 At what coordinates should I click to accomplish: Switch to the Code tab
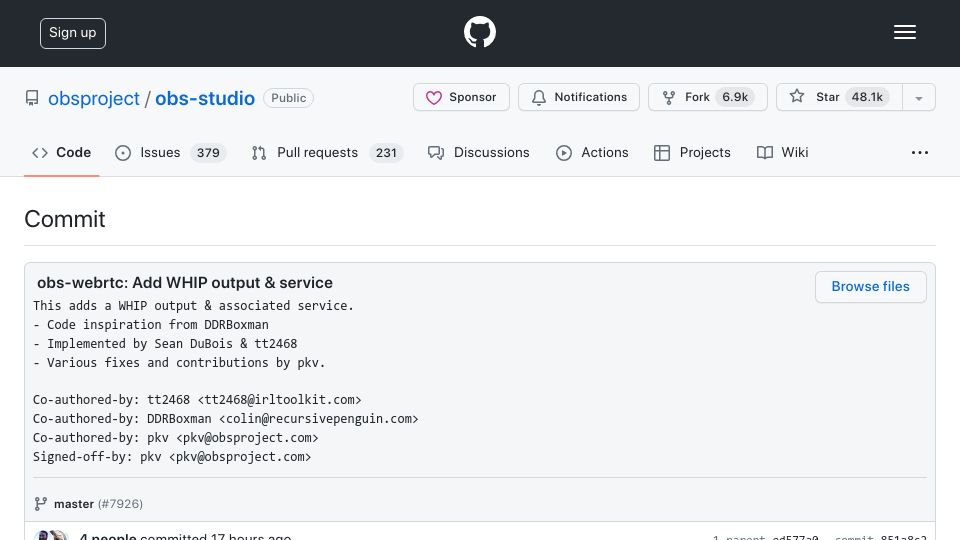tap(61, 152)
